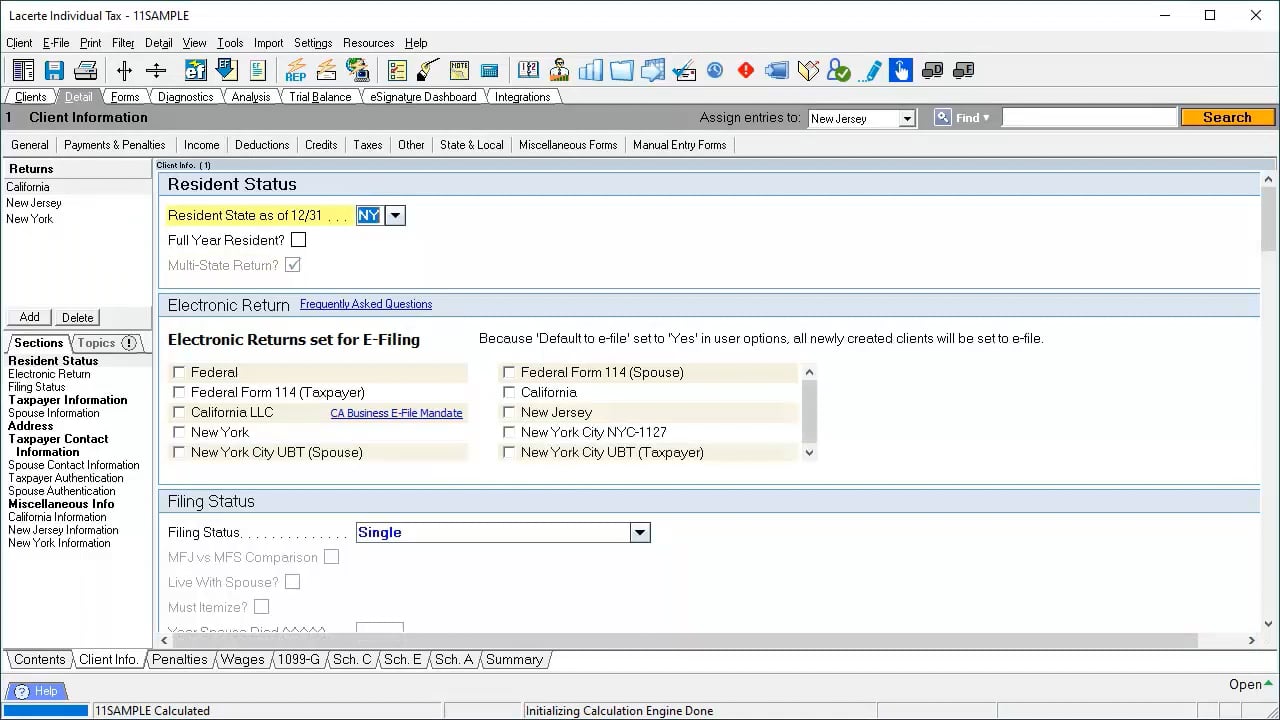Click the main vertical scrollbar thumb
This screenshot has width=1280, height=720.
click(1269, 220)
